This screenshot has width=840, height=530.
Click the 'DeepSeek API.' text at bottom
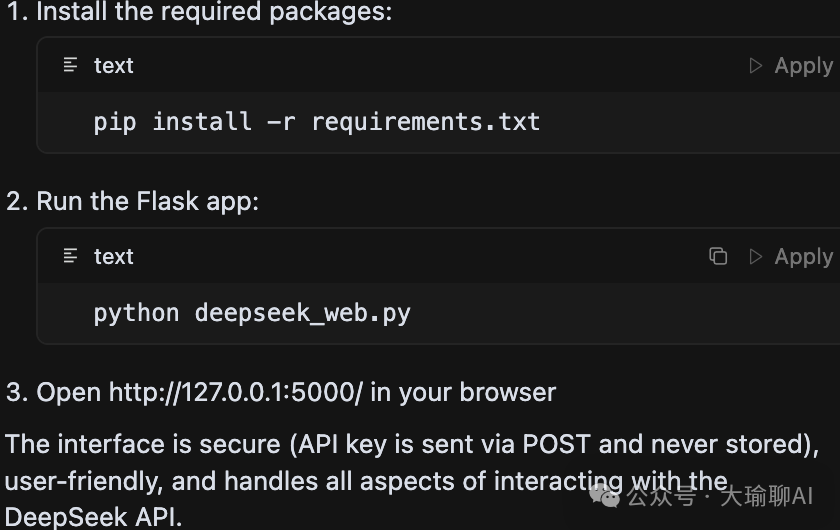(x=93, y=518)
